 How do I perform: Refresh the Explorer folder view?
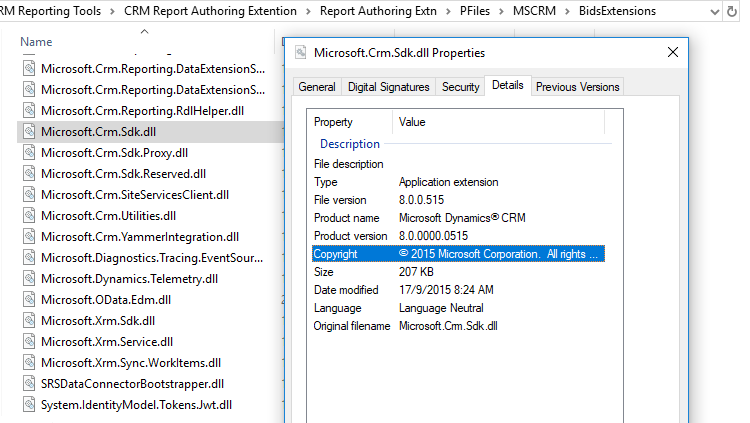(731, 11)
